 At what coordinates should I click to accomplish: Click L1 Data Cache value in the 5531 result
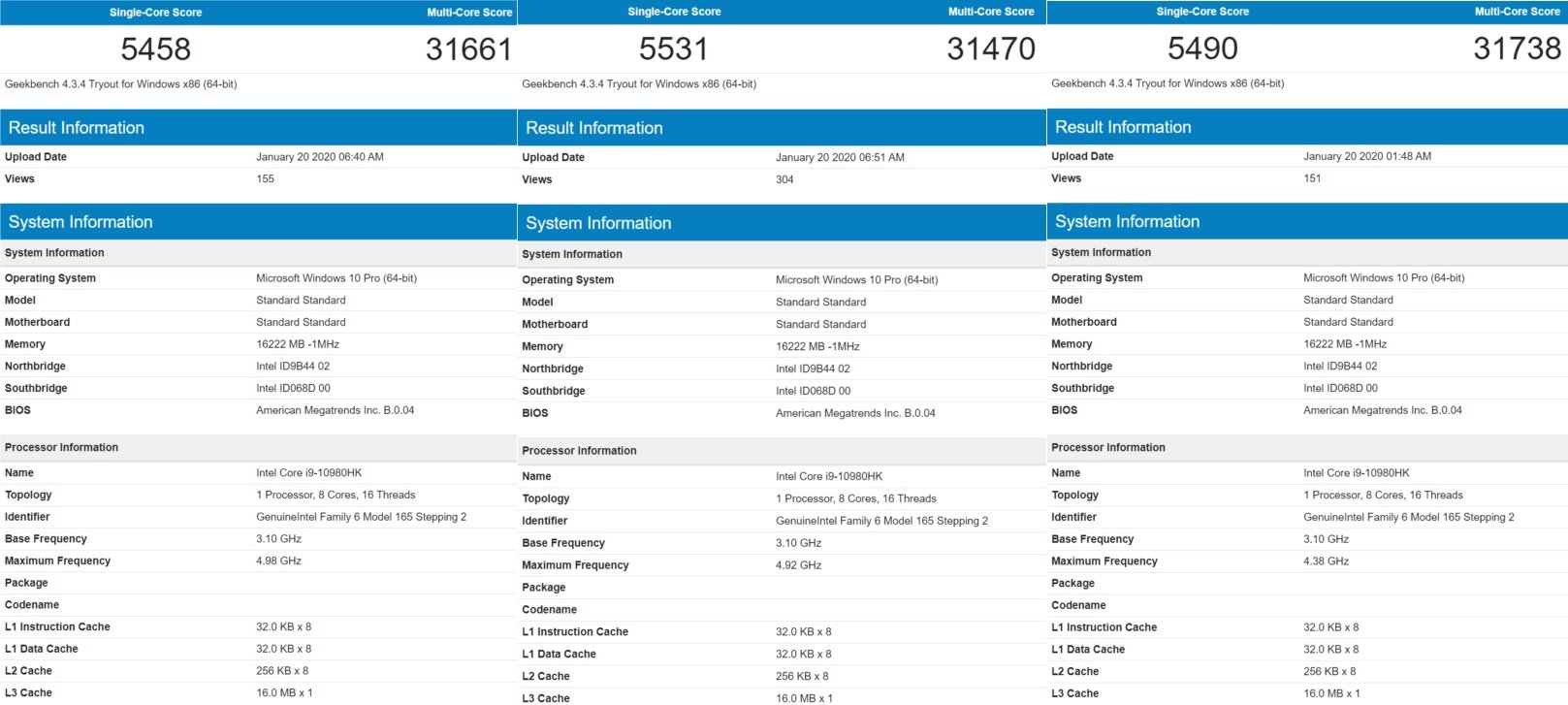point(803,655)
